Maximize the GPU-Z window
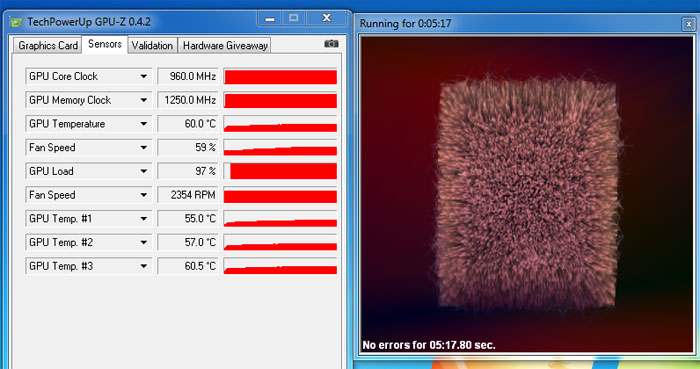 [293, 18]
